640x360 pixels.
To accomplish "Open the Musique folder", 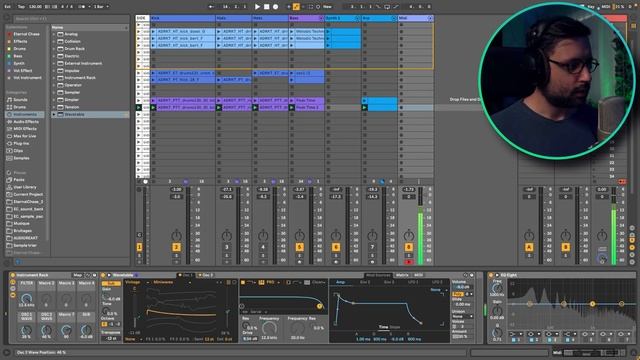I will [22, 224].
